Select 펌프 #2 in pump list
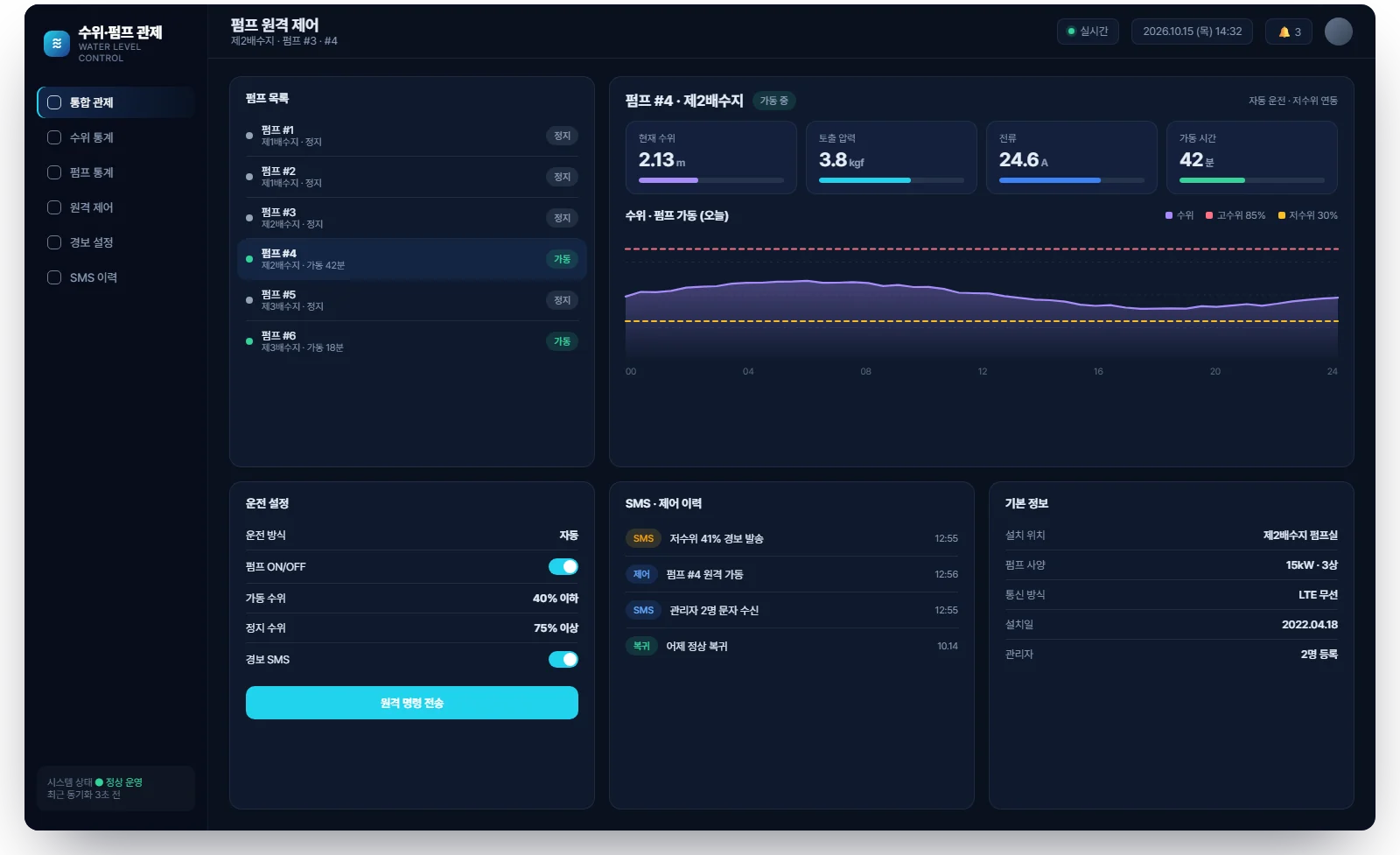 (412, 177)
